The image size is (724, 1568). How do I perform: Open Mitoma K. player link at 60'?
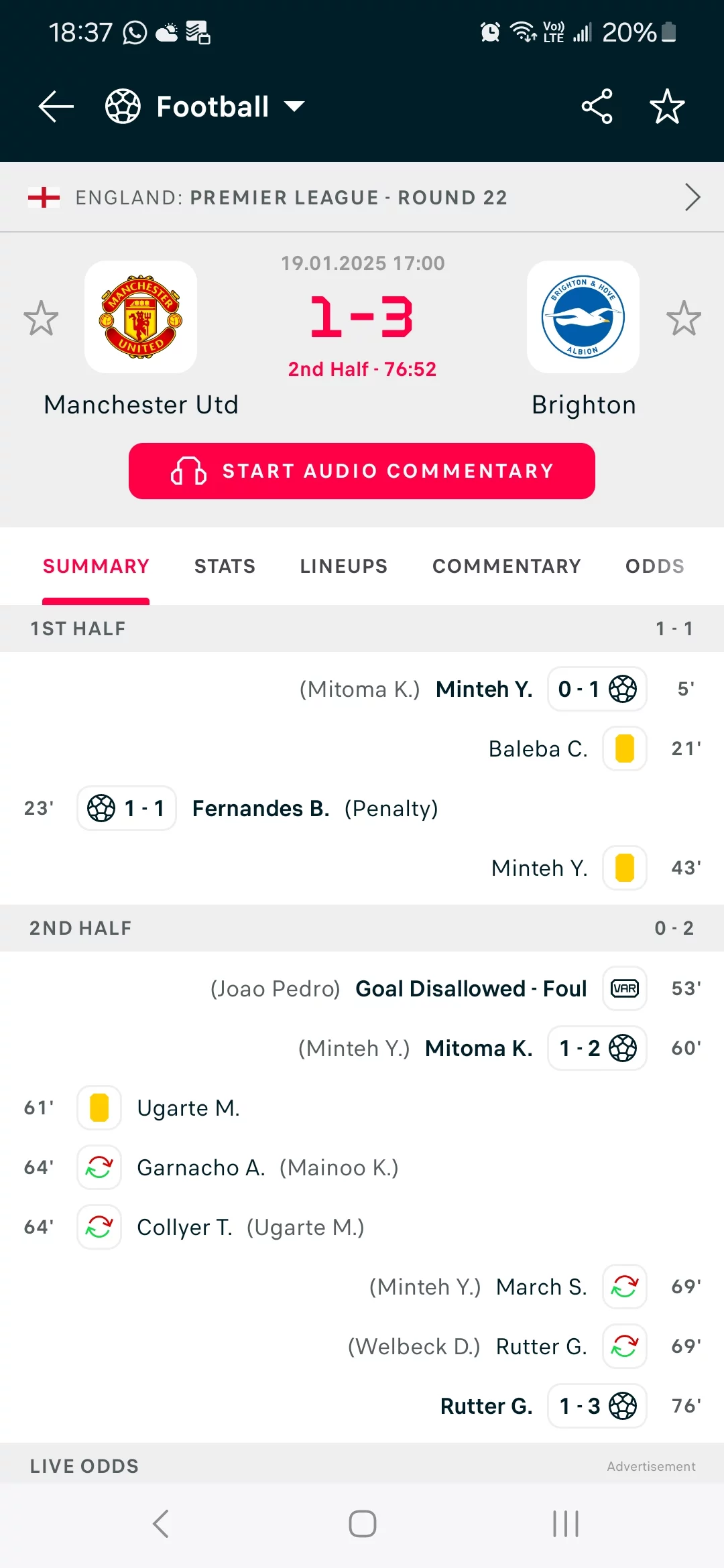tap(479, 1048)
